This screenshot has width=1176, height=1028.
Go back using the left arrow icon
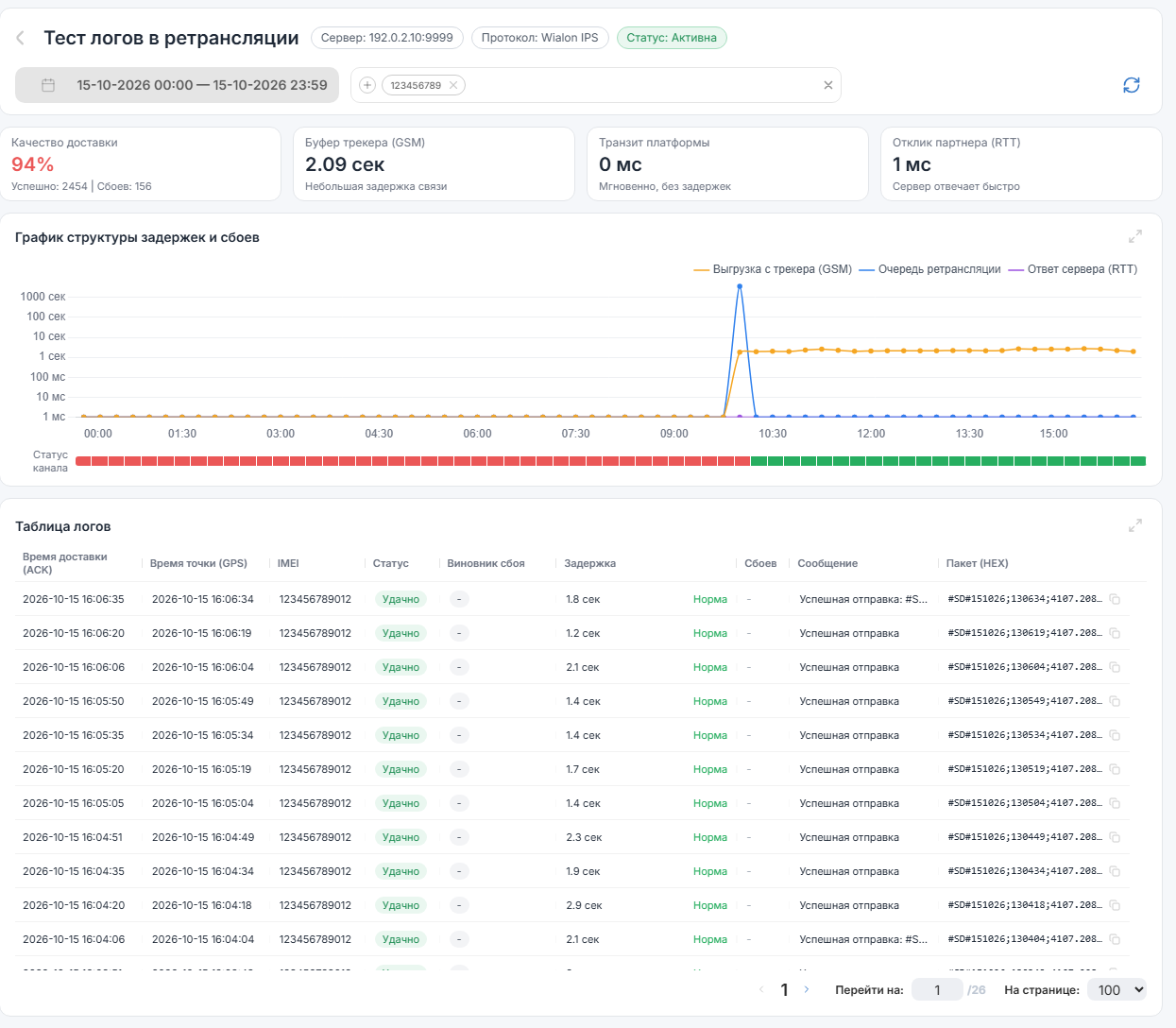[20, 38]
